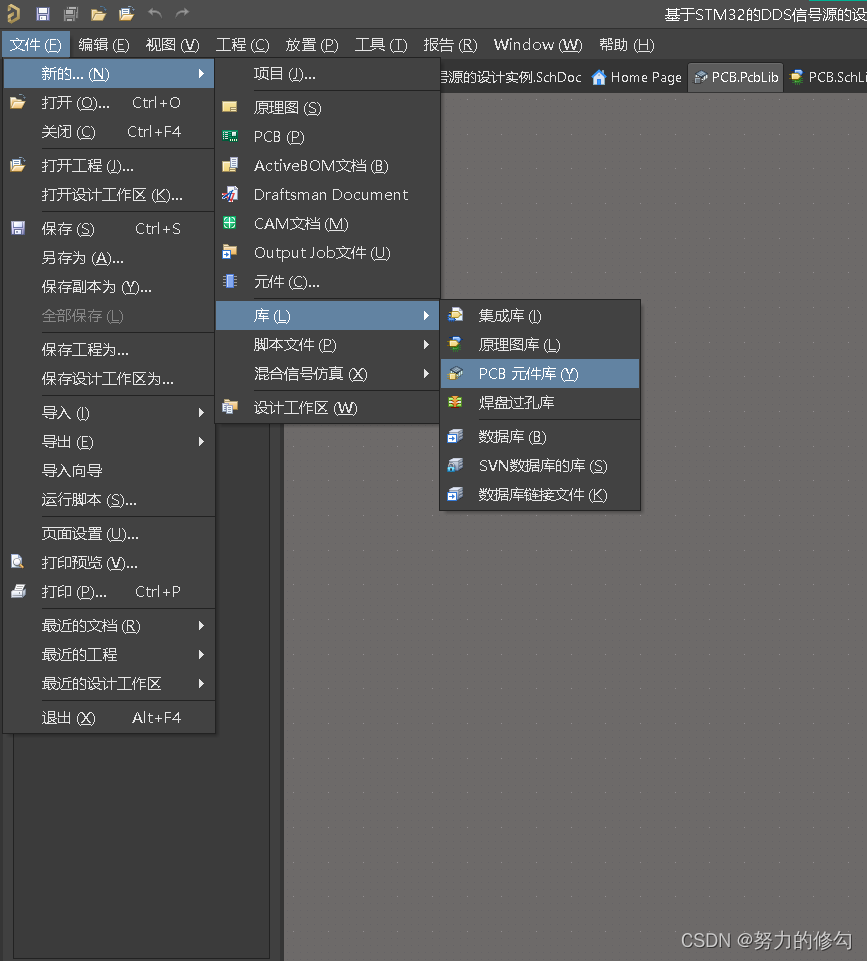
Task: Choose 运行脚本 (S) menu entry
Action: coord(109,499)
